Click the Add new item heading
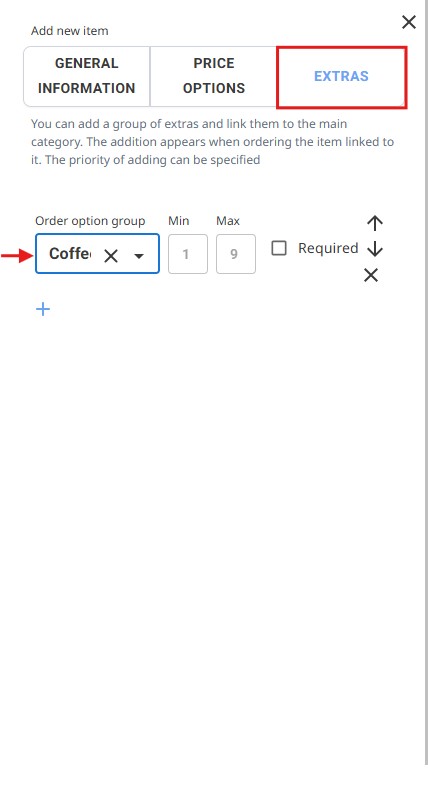This screenshot has width=428, height=805. pyautogui.click(x=70, y=31)
